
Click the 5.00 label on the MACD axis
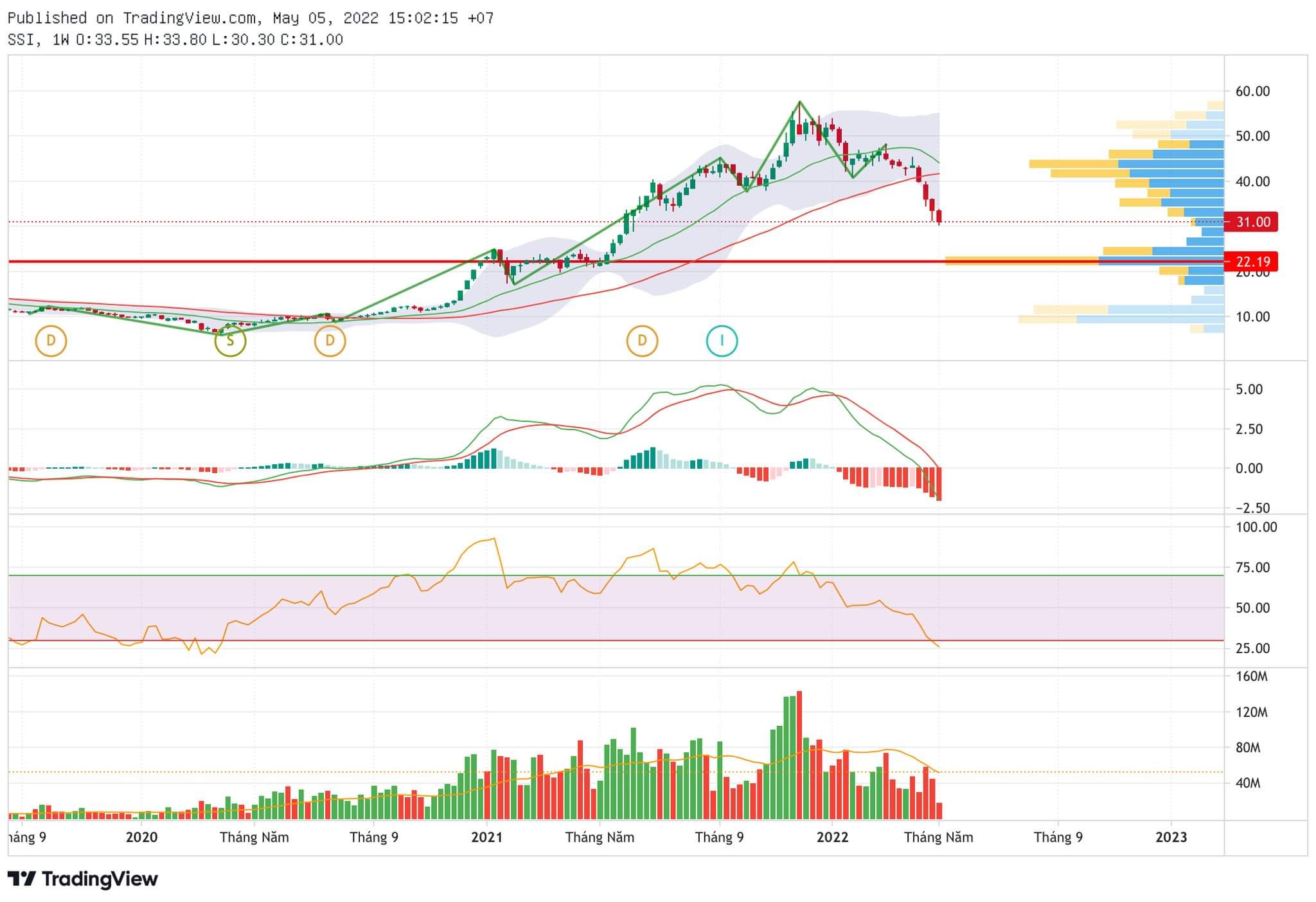click(1249, 390)
